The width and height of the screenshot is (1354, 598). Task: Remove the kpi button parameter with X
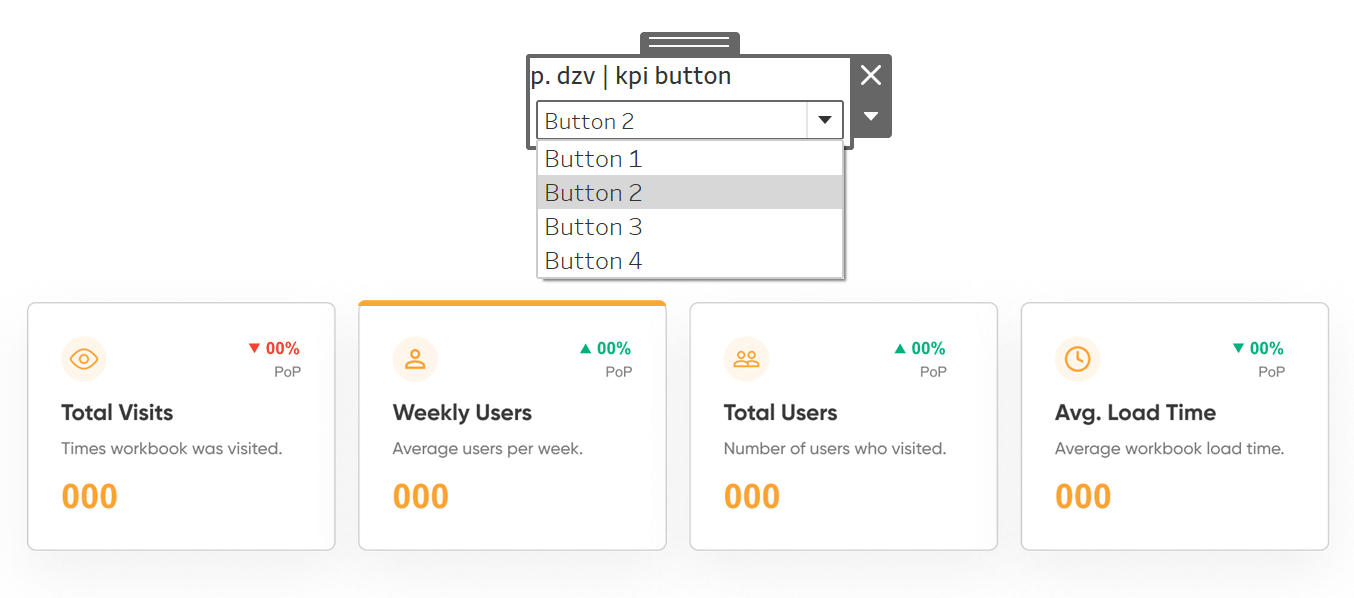click(x=871, y=75)
